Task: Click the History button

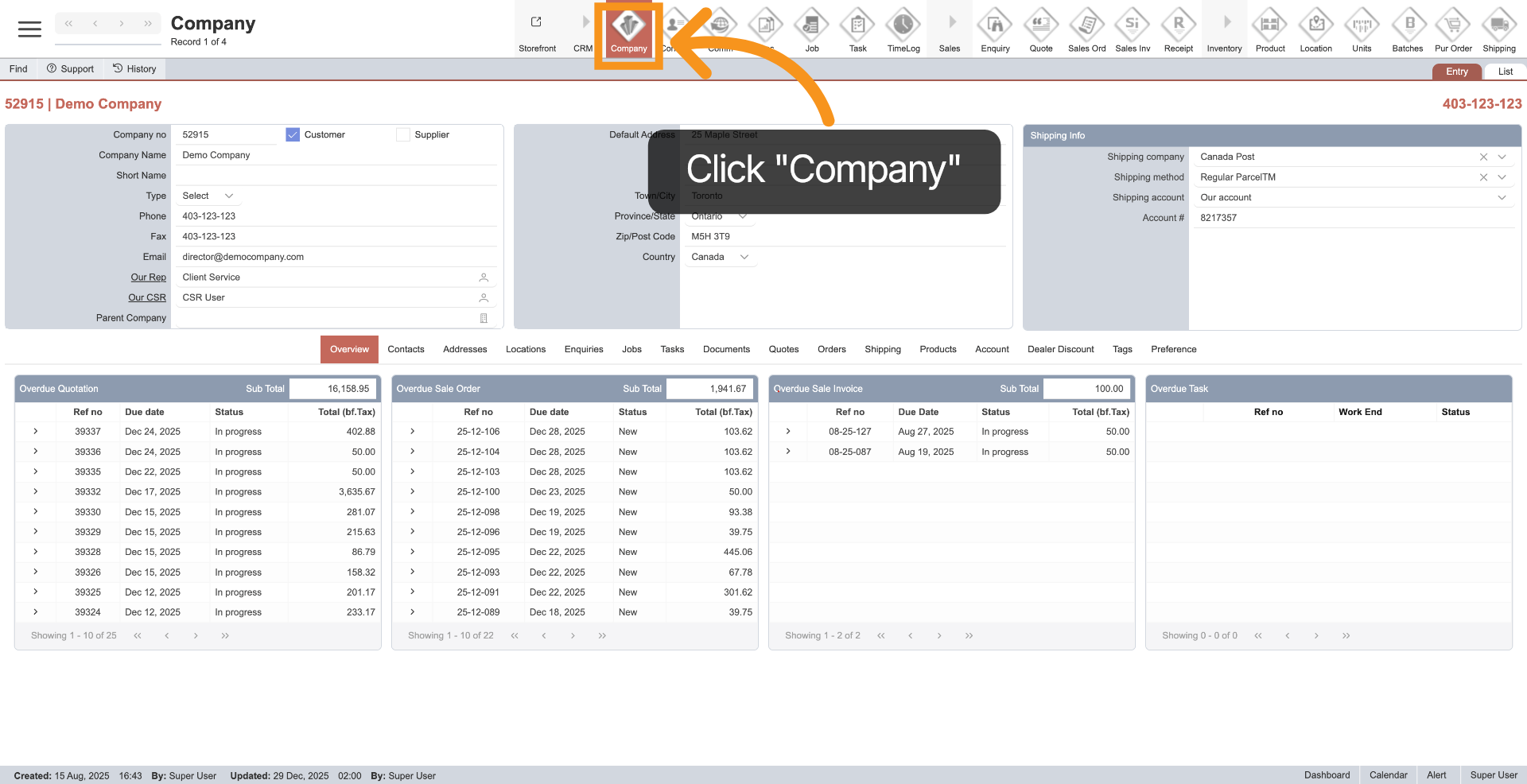Action: pyautogui.click(x=134, y=69)
